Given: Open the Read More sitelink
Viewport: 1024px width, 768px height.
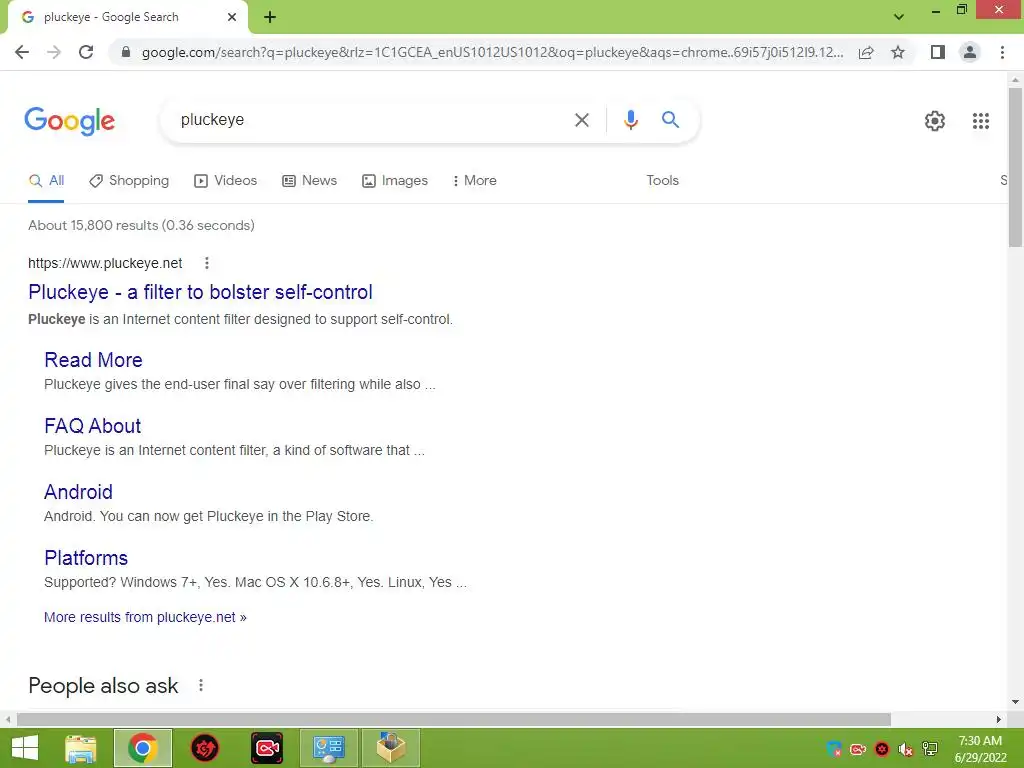Looking at the screenshot, I should pyautogui.click(x=93, y=360).
